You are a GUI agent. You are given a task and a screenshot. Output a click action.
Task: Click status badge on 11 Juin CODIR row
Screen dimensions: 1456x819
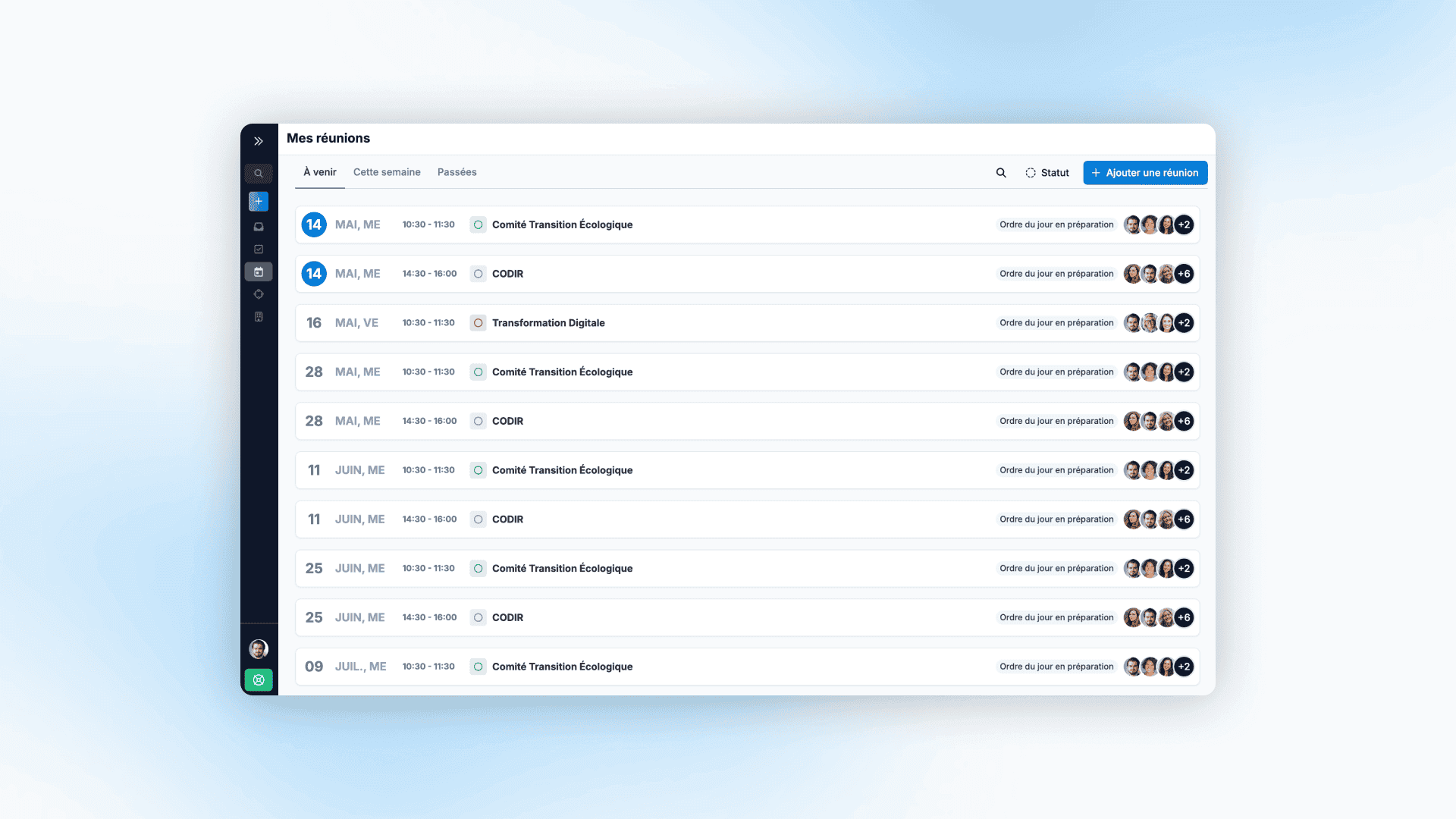tap(1056, 519)
